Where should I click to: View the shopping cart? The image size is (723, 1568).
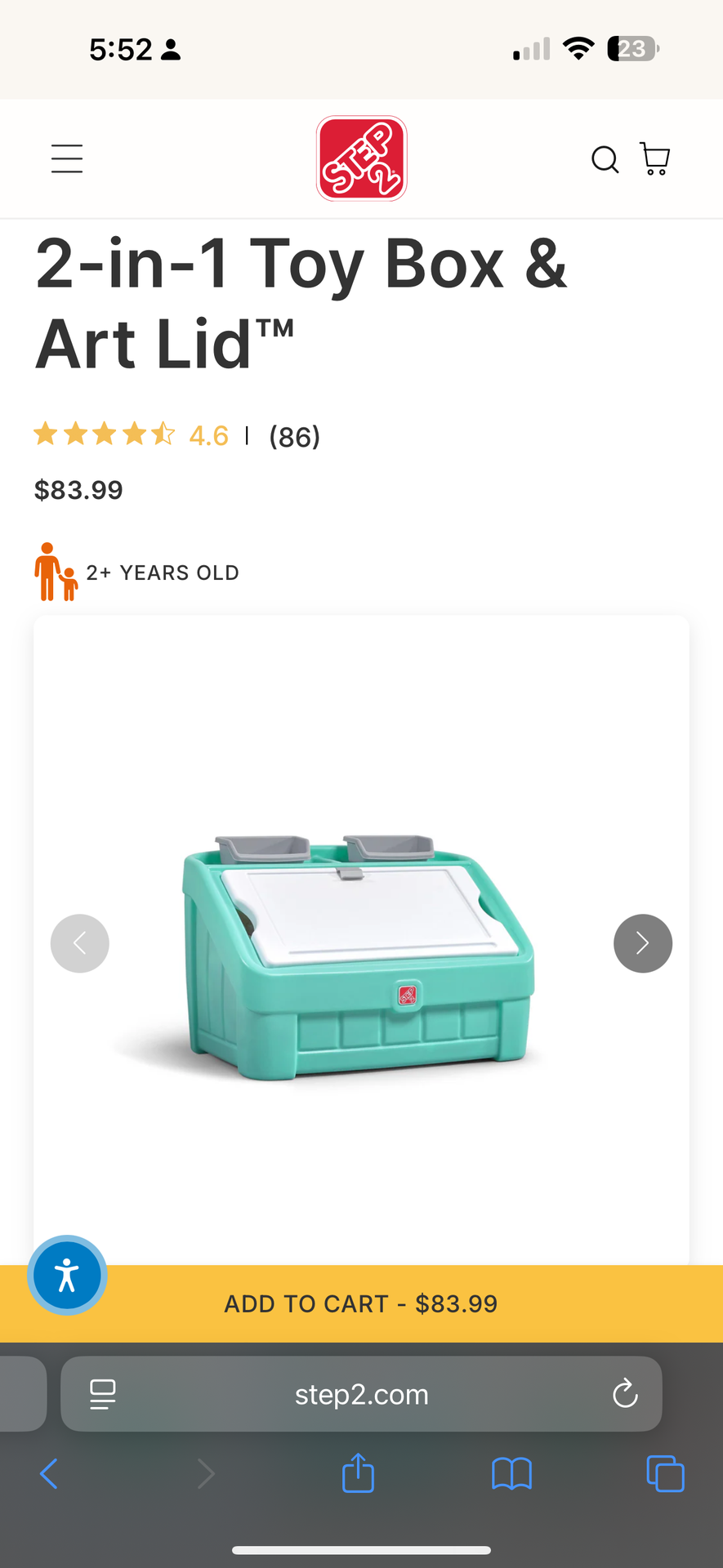[655, 158]
